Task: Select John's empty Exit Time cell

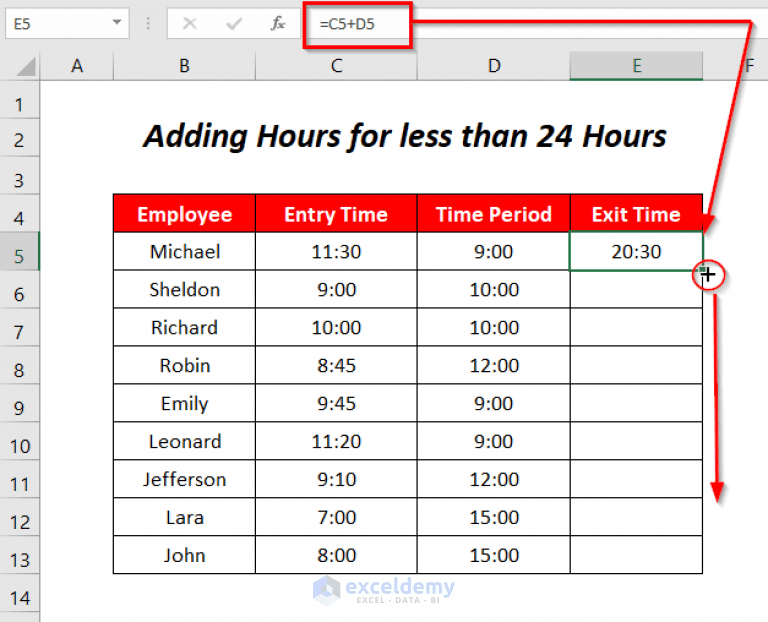Action: coord(636,555)
